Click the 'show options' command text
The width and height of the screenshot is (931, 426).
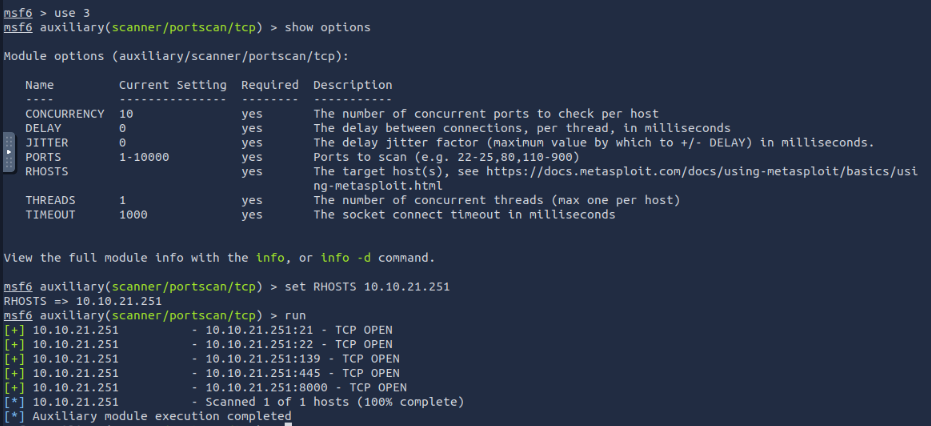(328, 27)
